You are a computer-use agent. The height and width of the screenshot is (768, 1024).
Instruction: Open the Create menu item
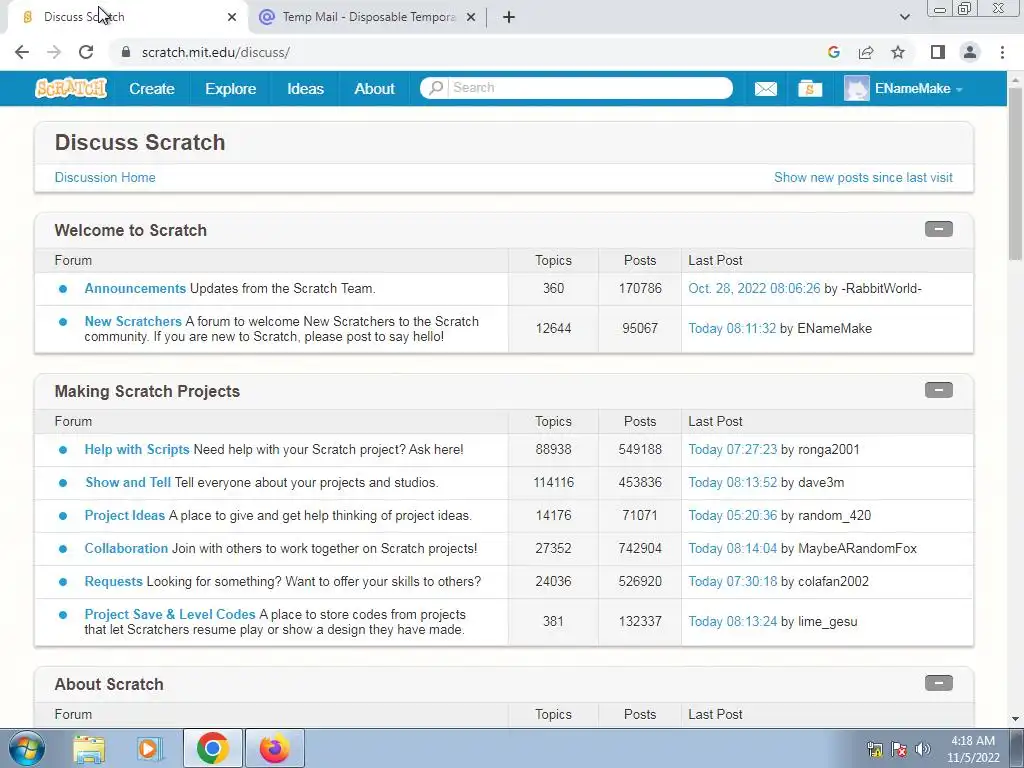pyautogui.click(x=152, y=89)
